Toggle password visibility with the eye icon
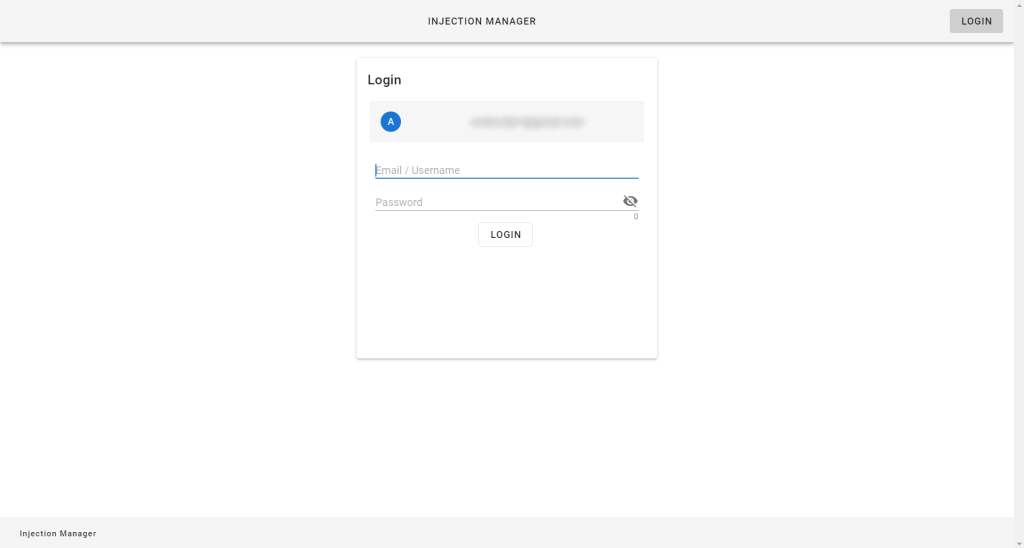This screenshot has height=548, width=1024. (x=630, y=201)
